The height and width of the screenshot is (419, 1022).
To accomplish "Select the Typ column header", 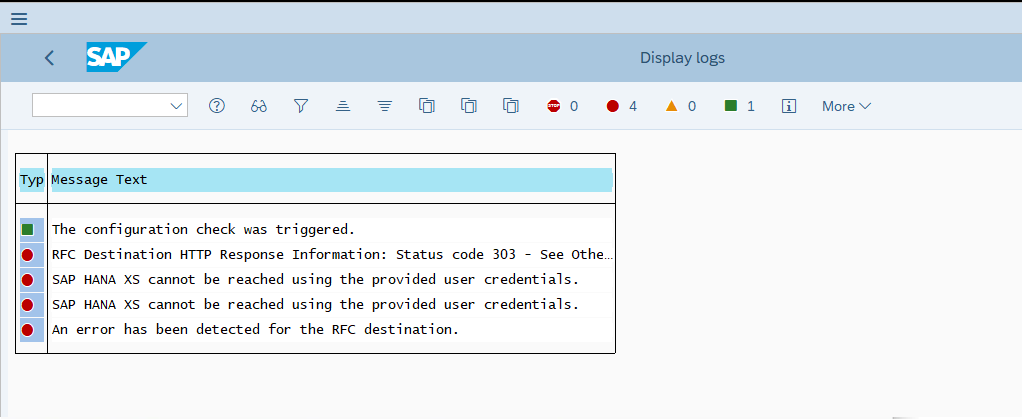I will 32,180.
